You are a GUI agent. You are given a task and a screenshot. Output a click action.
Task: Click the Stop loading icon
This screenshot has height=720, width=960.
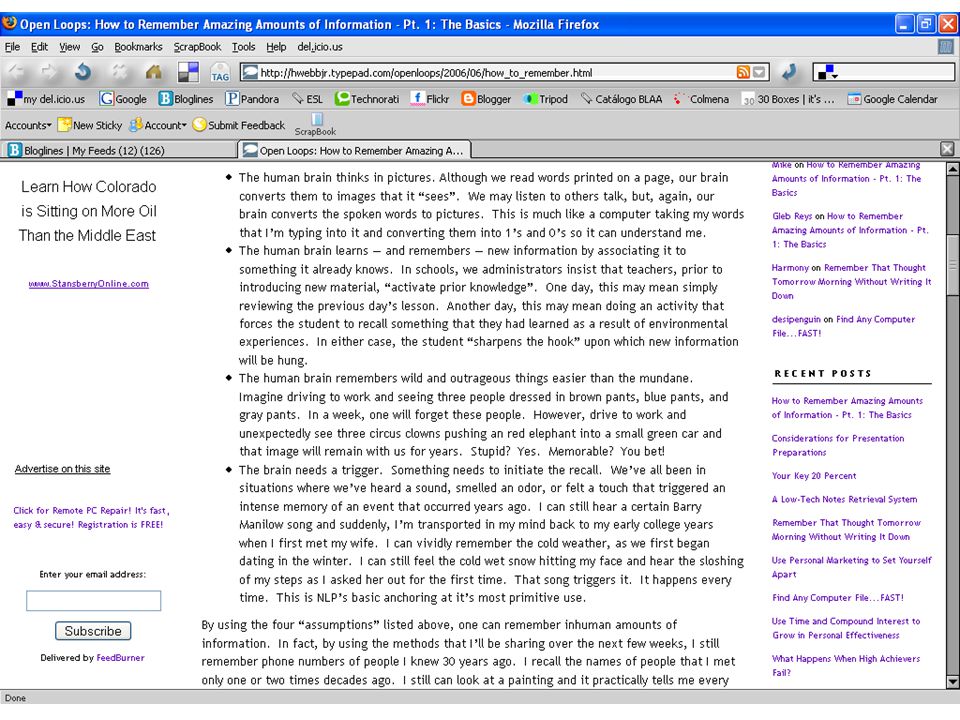pos(119,72)
